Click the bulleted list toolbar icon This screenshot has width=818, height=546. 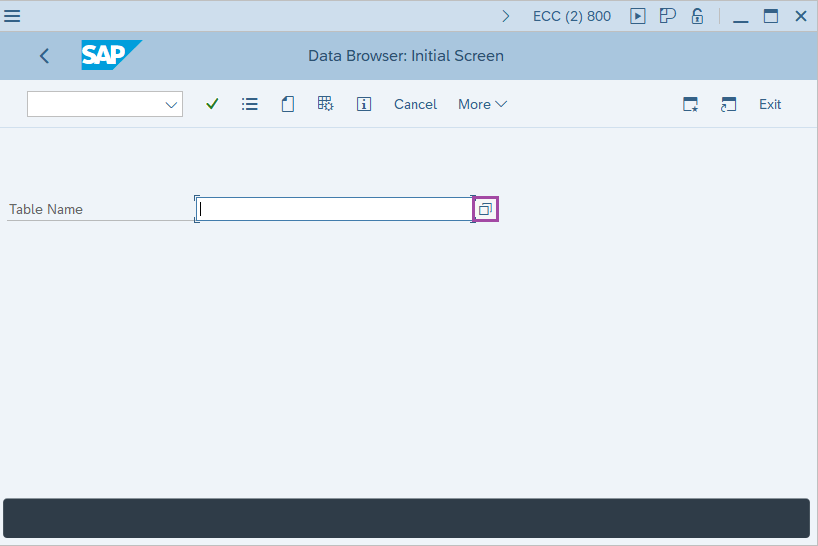(250, 104)
